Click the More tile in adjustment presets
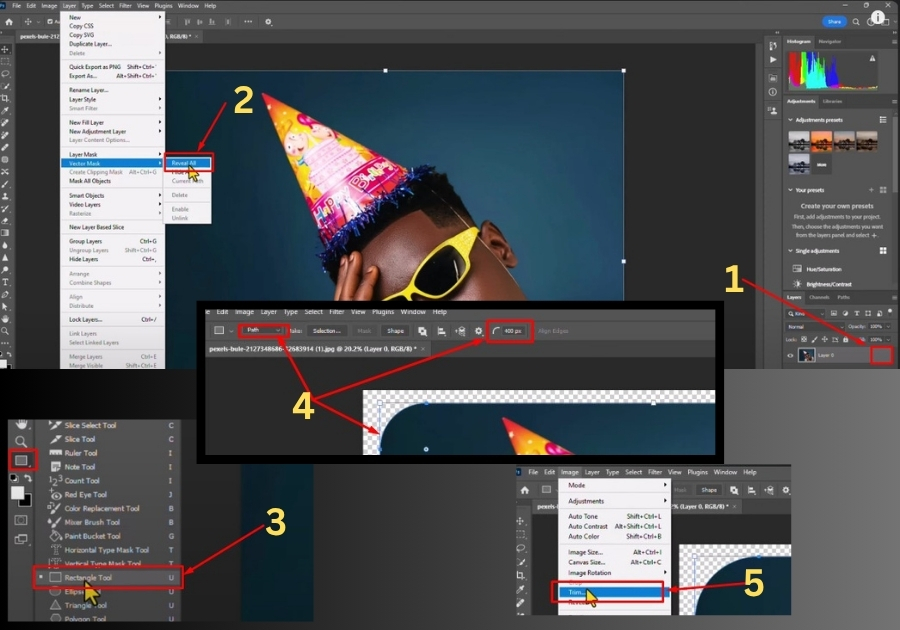This screenshot has width=900, height=630. click(821, 165)
